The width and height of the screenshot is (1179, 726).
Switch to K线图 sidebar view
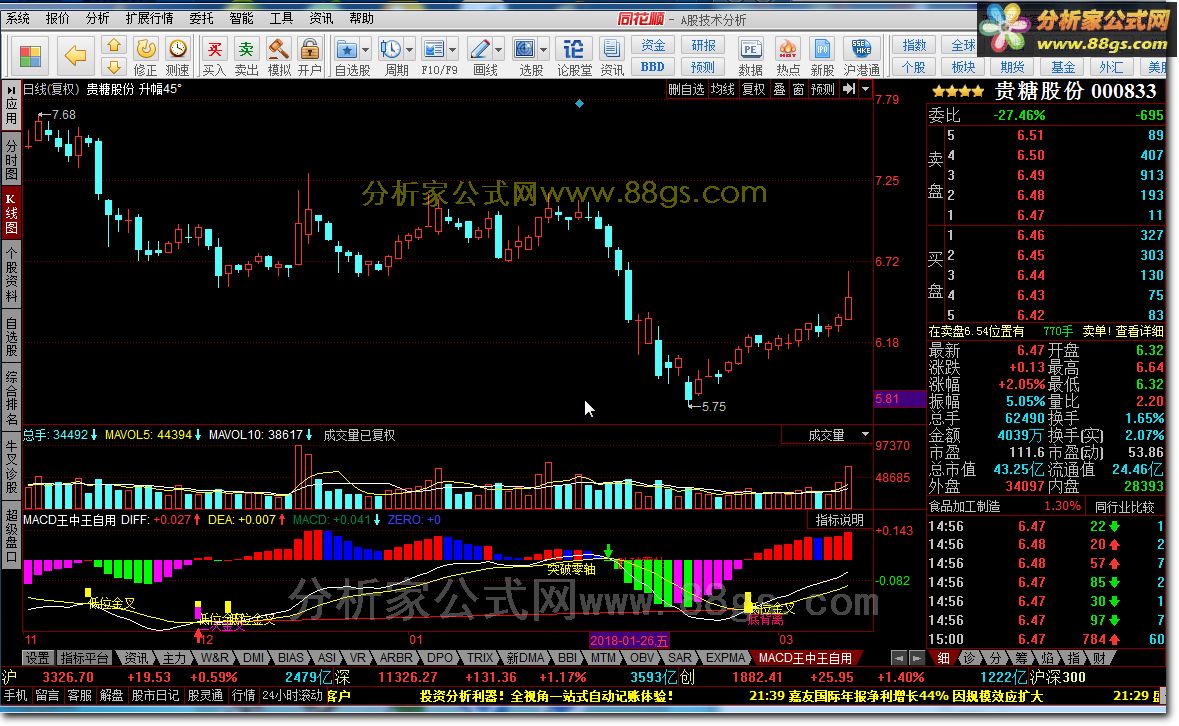pyautogui.click(x=11, y=212)
